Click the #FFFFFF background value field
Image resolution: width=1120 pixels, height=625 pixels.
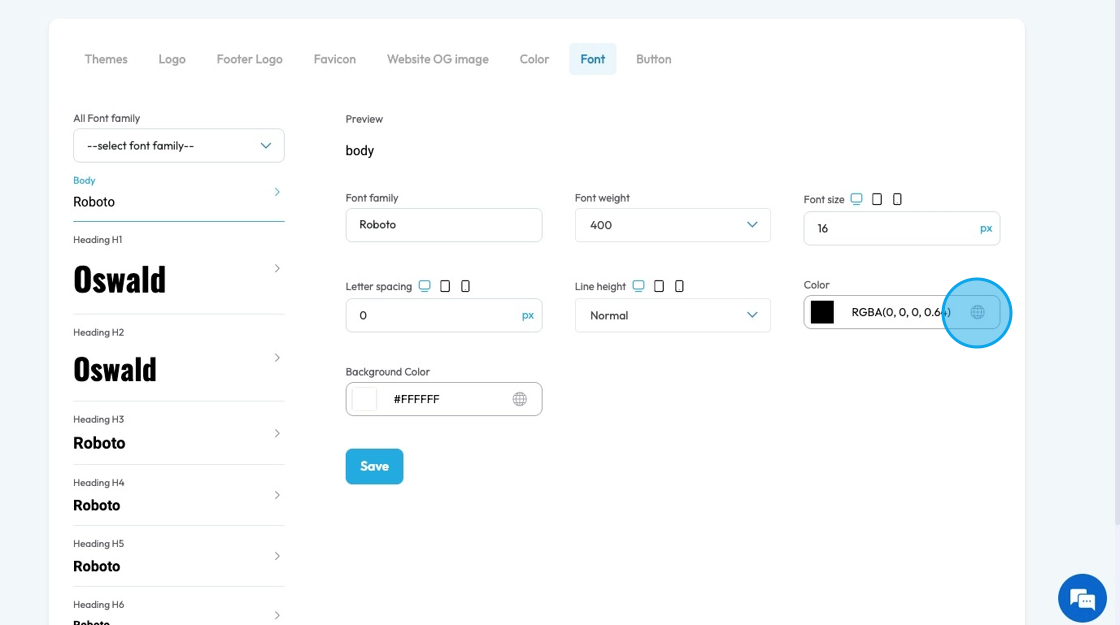tap(446, 399)
